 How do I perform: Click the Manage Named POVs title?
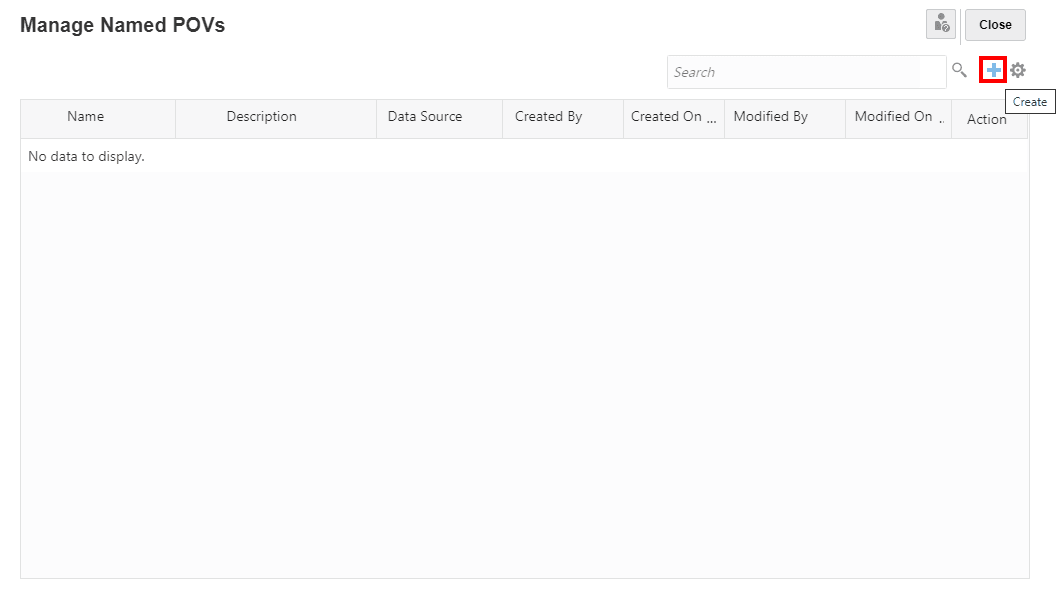click(122, 25)
